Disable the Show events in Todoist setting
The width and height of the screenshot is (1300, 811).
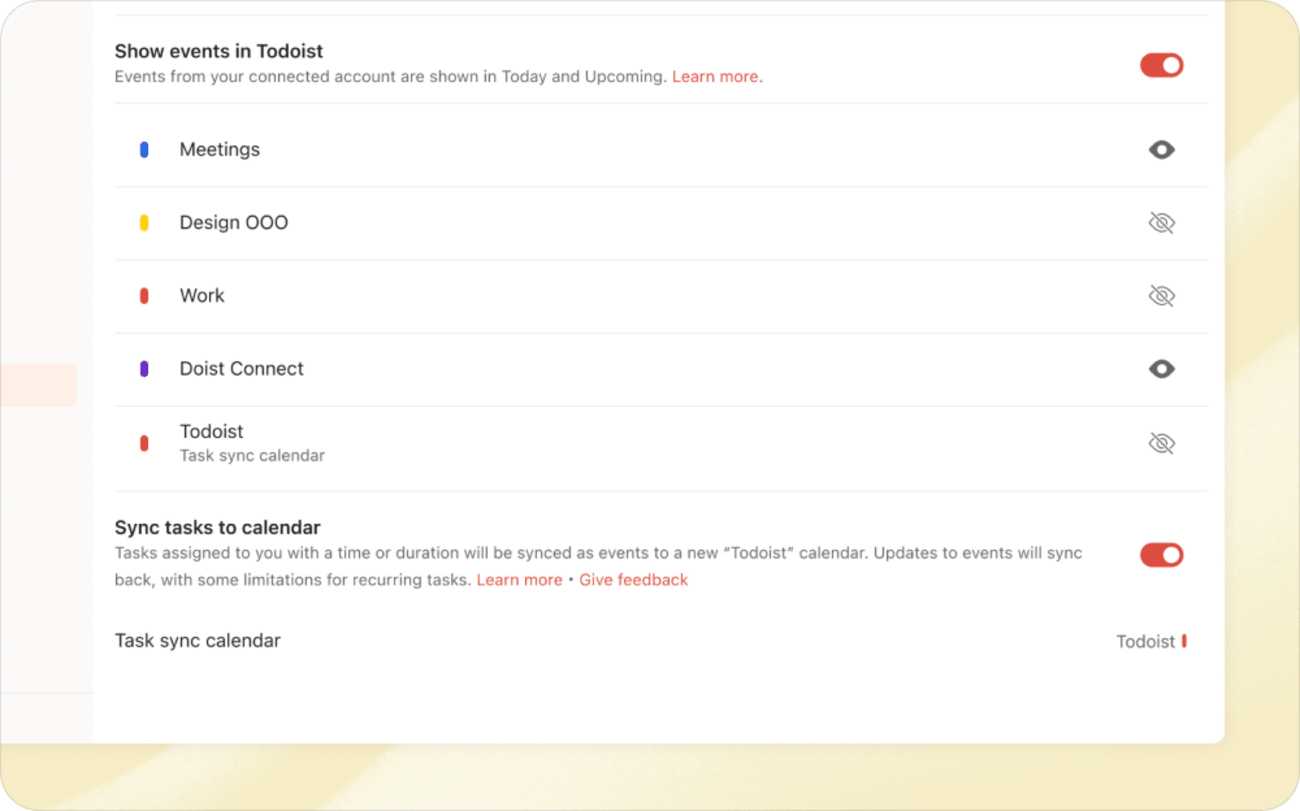(x=1161, y=64)
